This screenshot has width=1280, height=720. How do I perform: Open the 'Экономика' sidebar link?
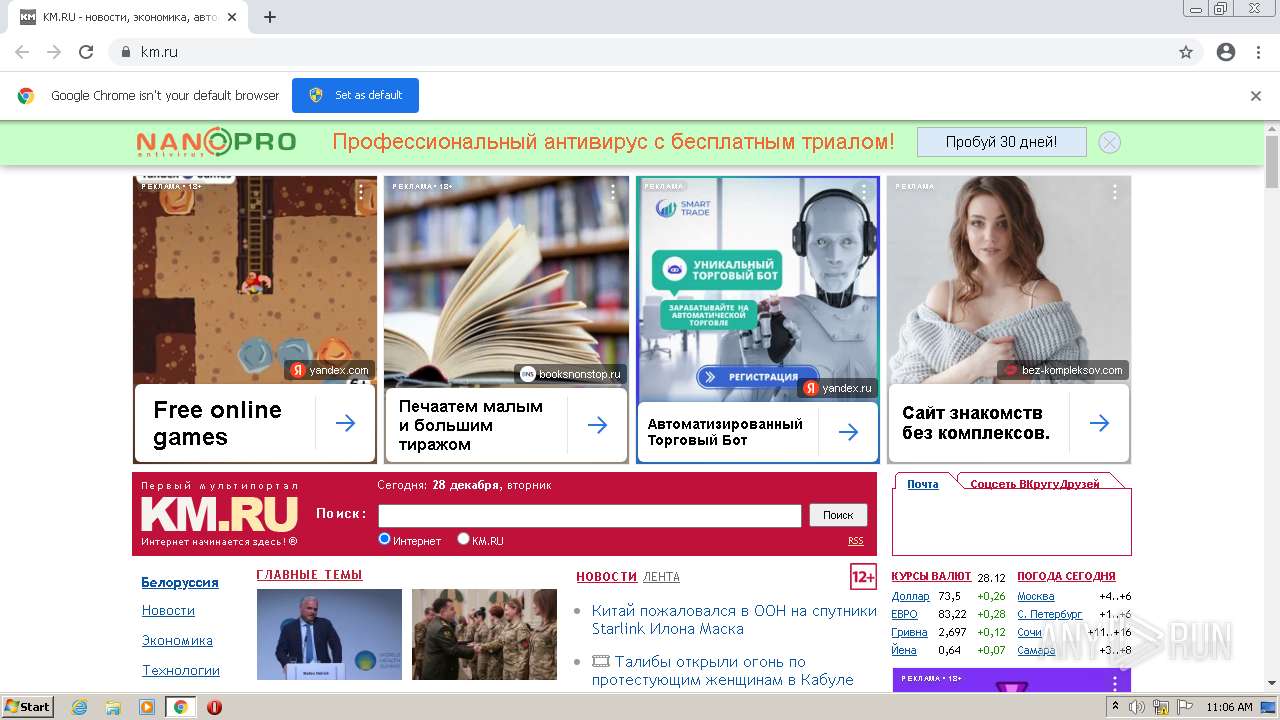pos(177,640)
